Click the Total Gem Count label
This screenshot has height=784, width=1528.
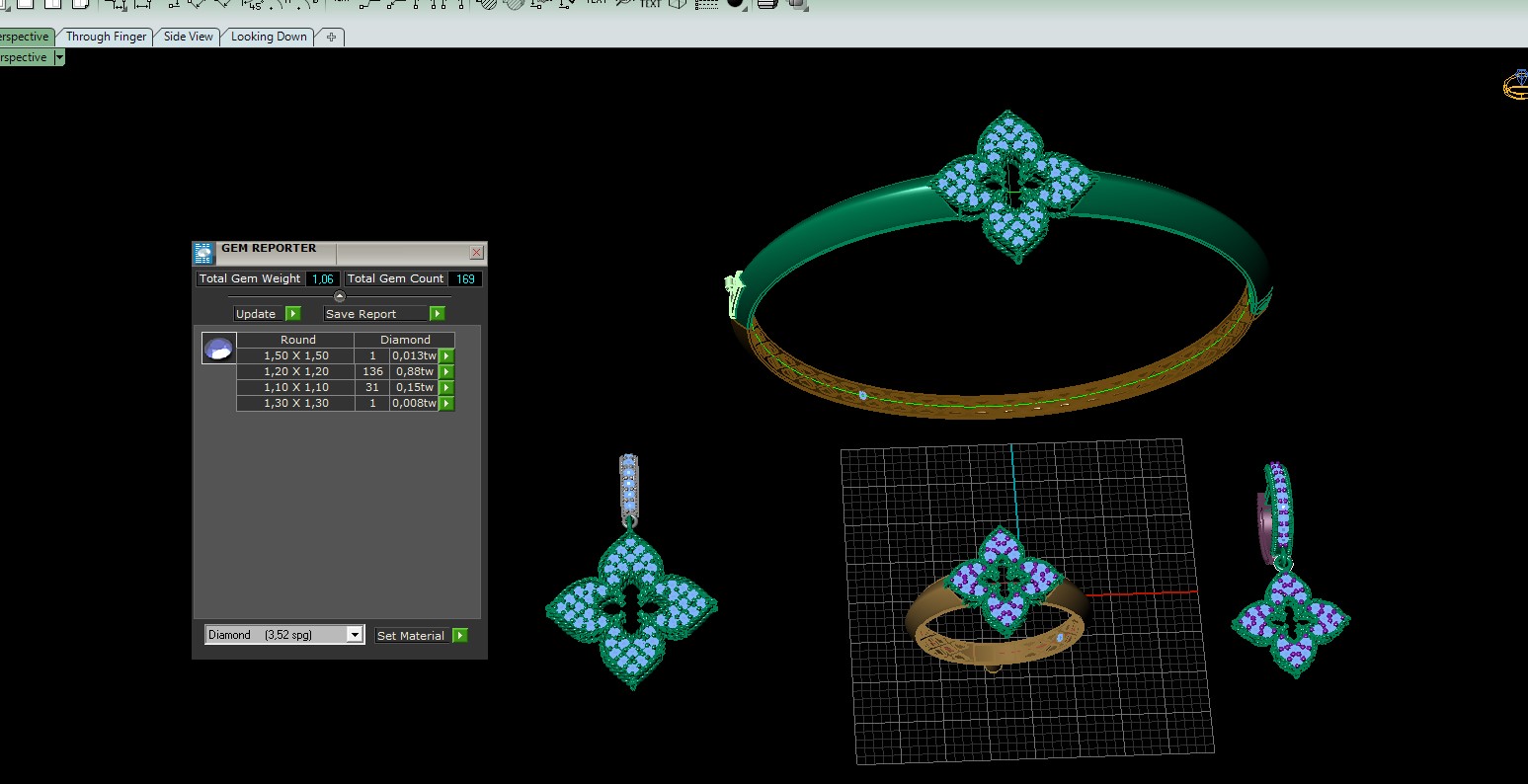pyautogui.click(x=396, y=278)
